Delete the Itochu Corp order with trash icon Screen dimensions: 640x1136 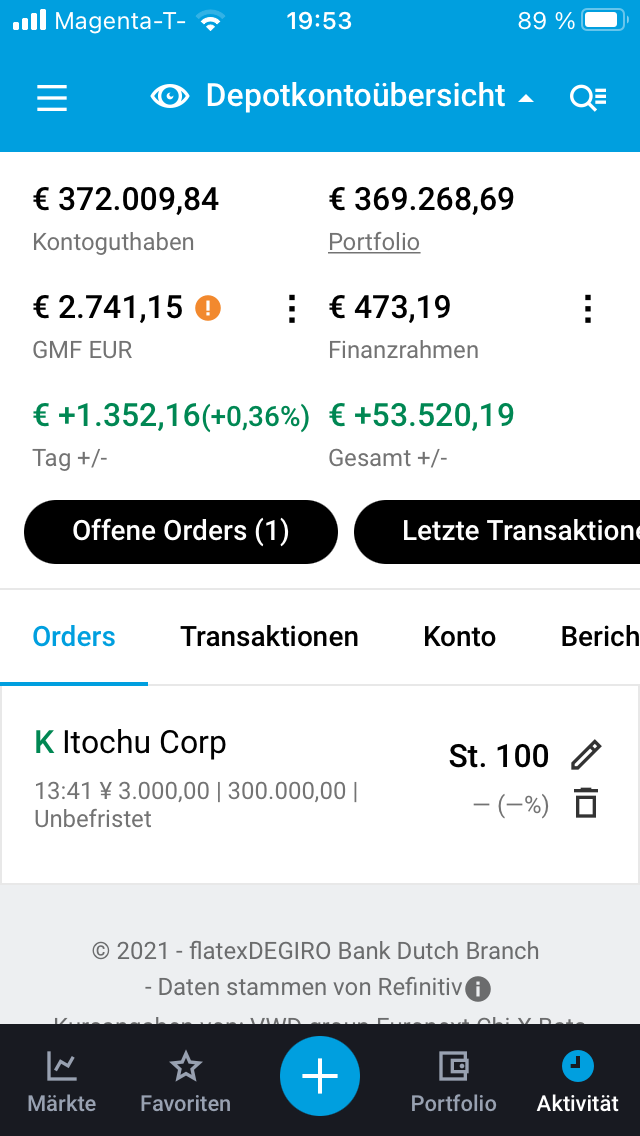(x=586, y=803)
